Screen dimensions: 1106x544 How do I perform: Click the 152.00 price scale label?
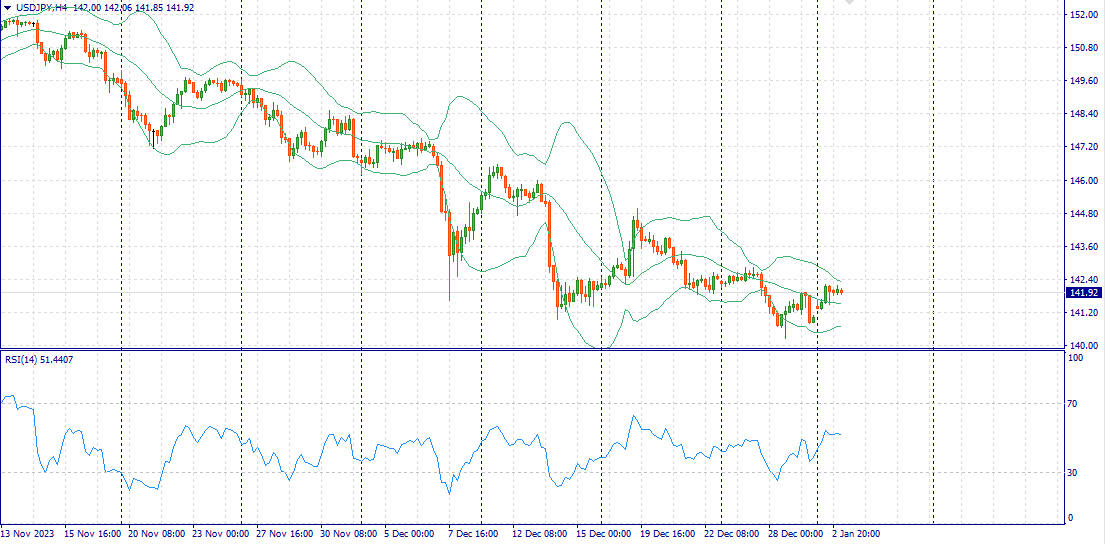pyautogui.click(x=1083, y=15)
